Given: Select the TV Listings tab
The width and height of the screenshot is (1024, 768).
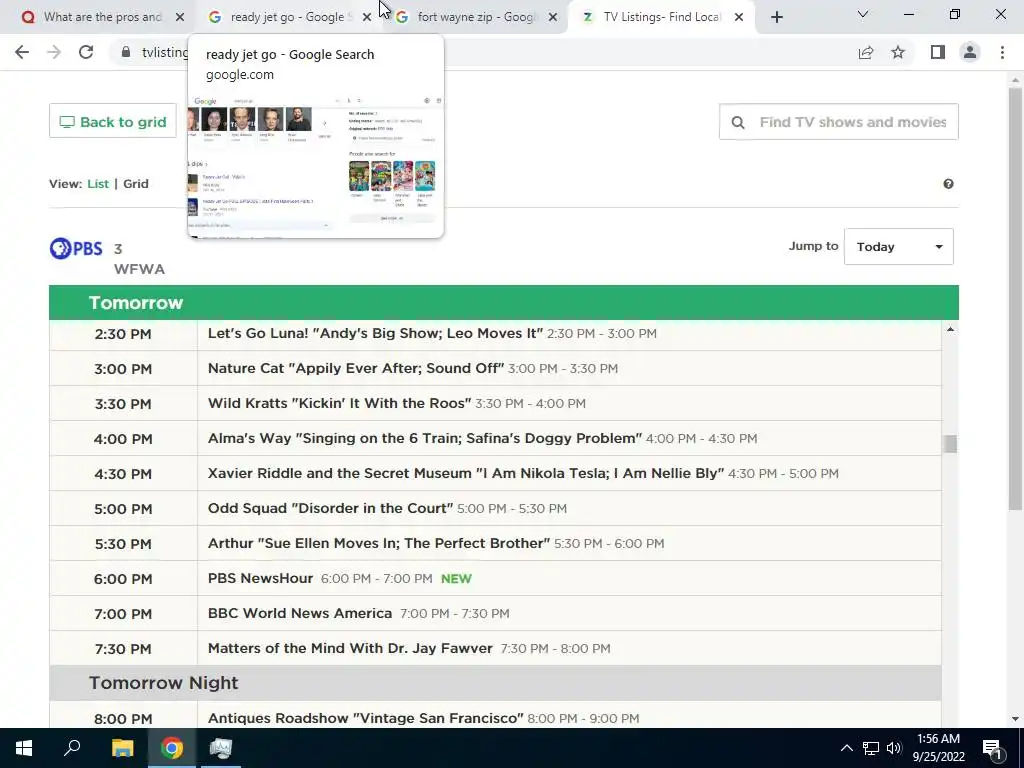Looking at the screenshot, I should pyautogui.click(x=661, y=17).
